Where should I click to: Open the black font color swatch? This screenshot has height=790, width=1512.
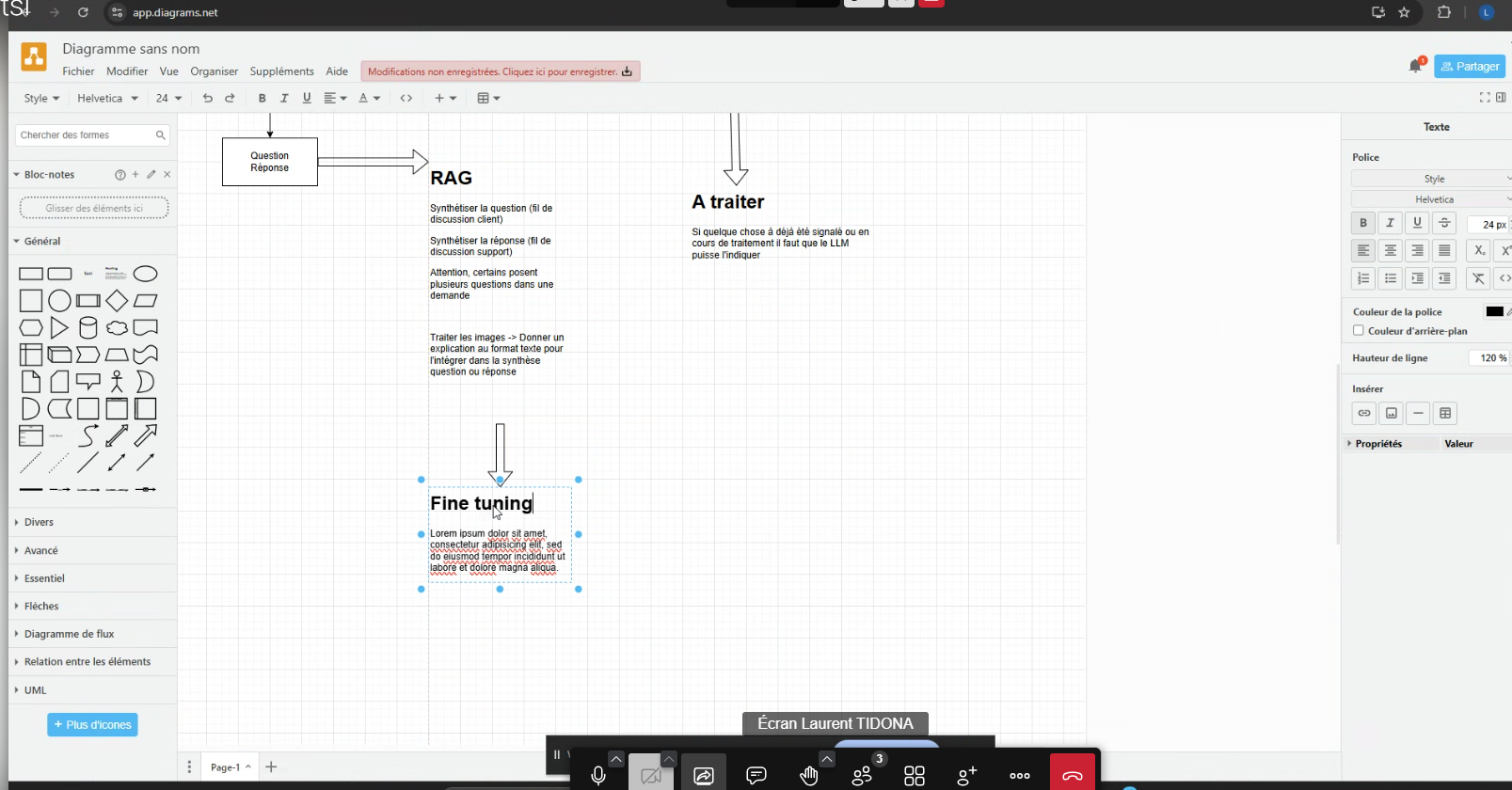point(1494,311)
